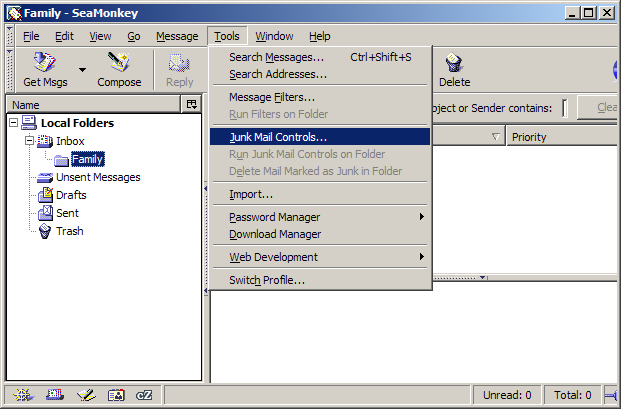
Task: Select Message Filters in the Tools menu
Action: click(272, 97)
